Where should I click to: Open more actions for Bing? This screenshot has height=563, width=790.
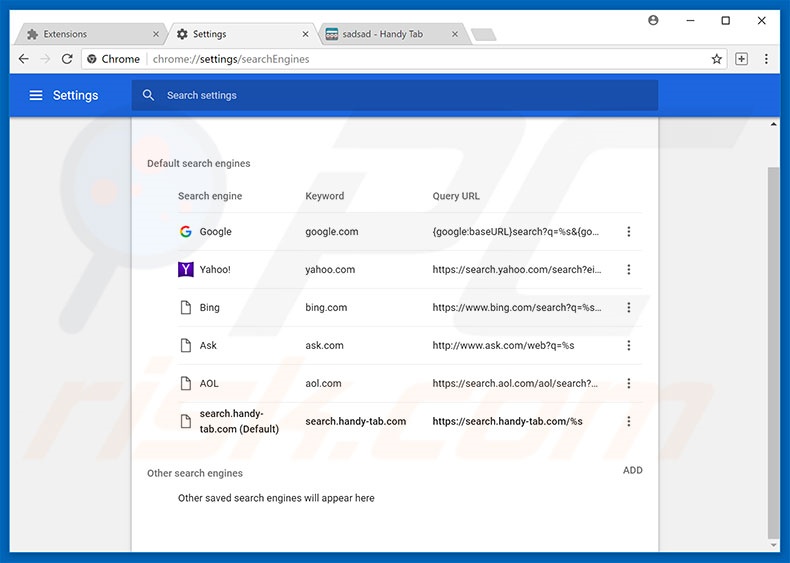[629, 307]
